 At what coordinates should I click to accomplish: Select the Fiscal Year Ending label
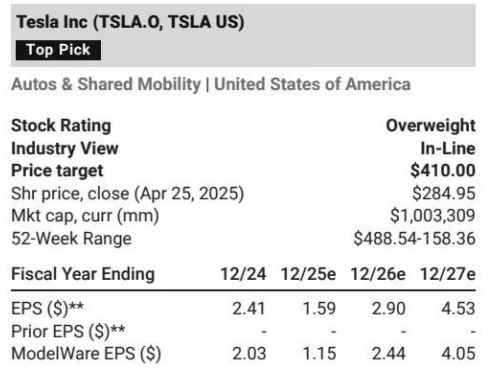pyautogui.click(x=83, y=274)
